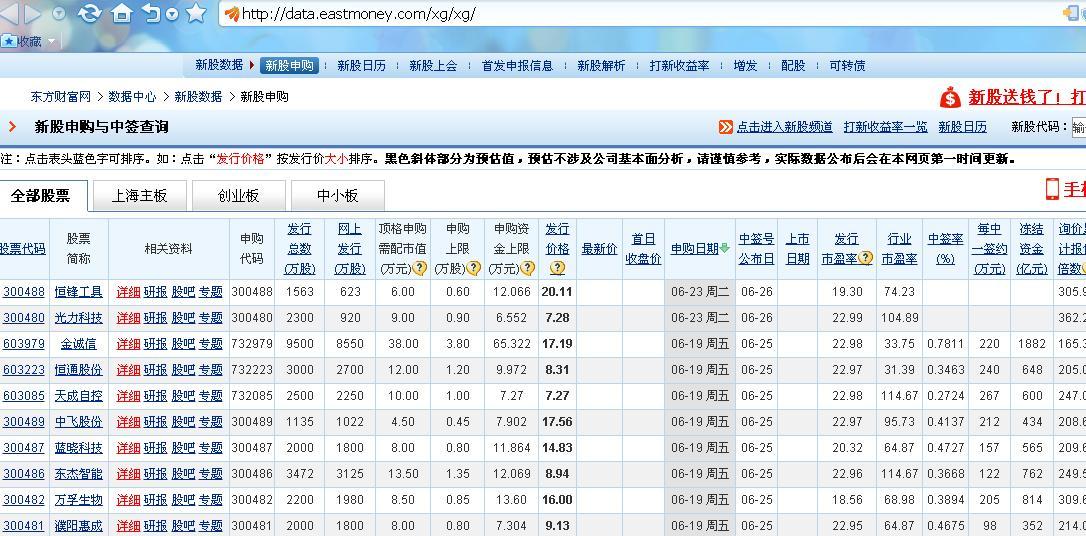The height and width of the screenshot is (536, 1086).
Task: Click the browser back arrow button
Action: [11, 13]
